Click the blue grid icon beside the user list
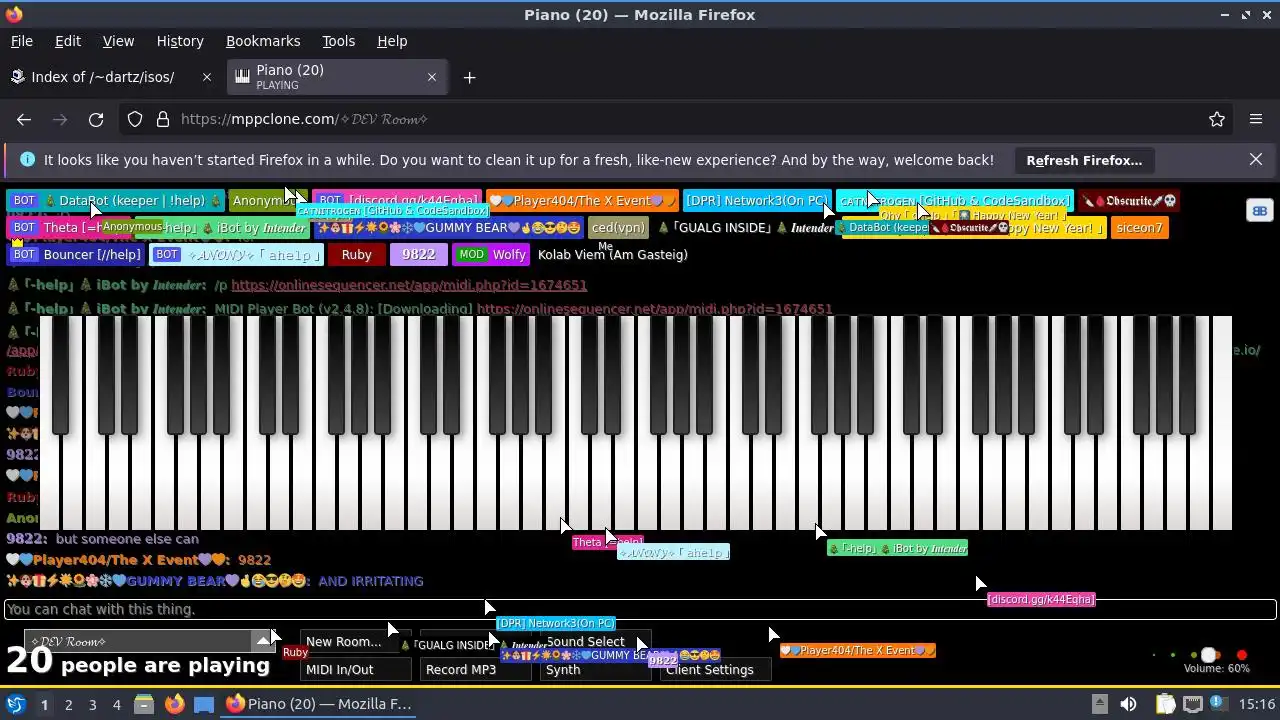 (1259, 210)
